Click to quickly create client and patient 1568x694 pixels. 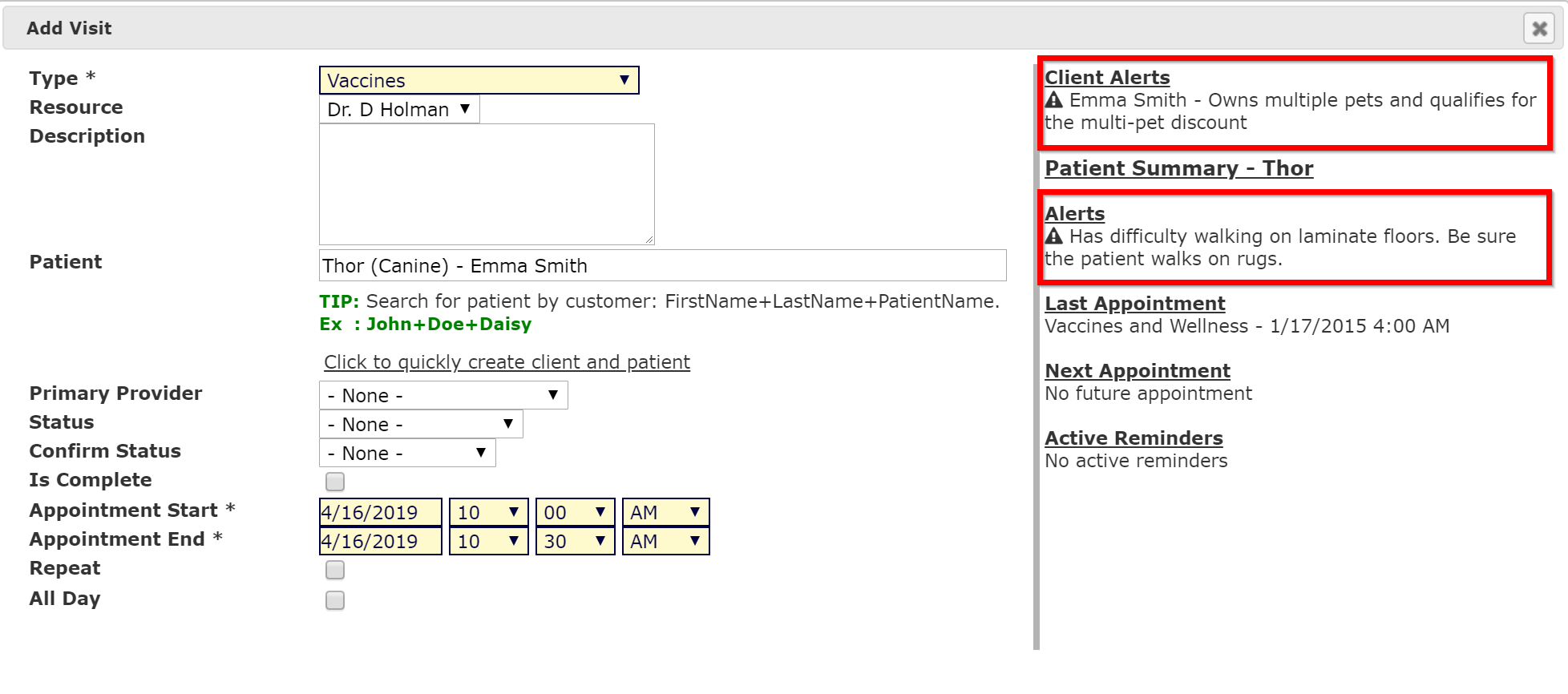click(507, 362)
